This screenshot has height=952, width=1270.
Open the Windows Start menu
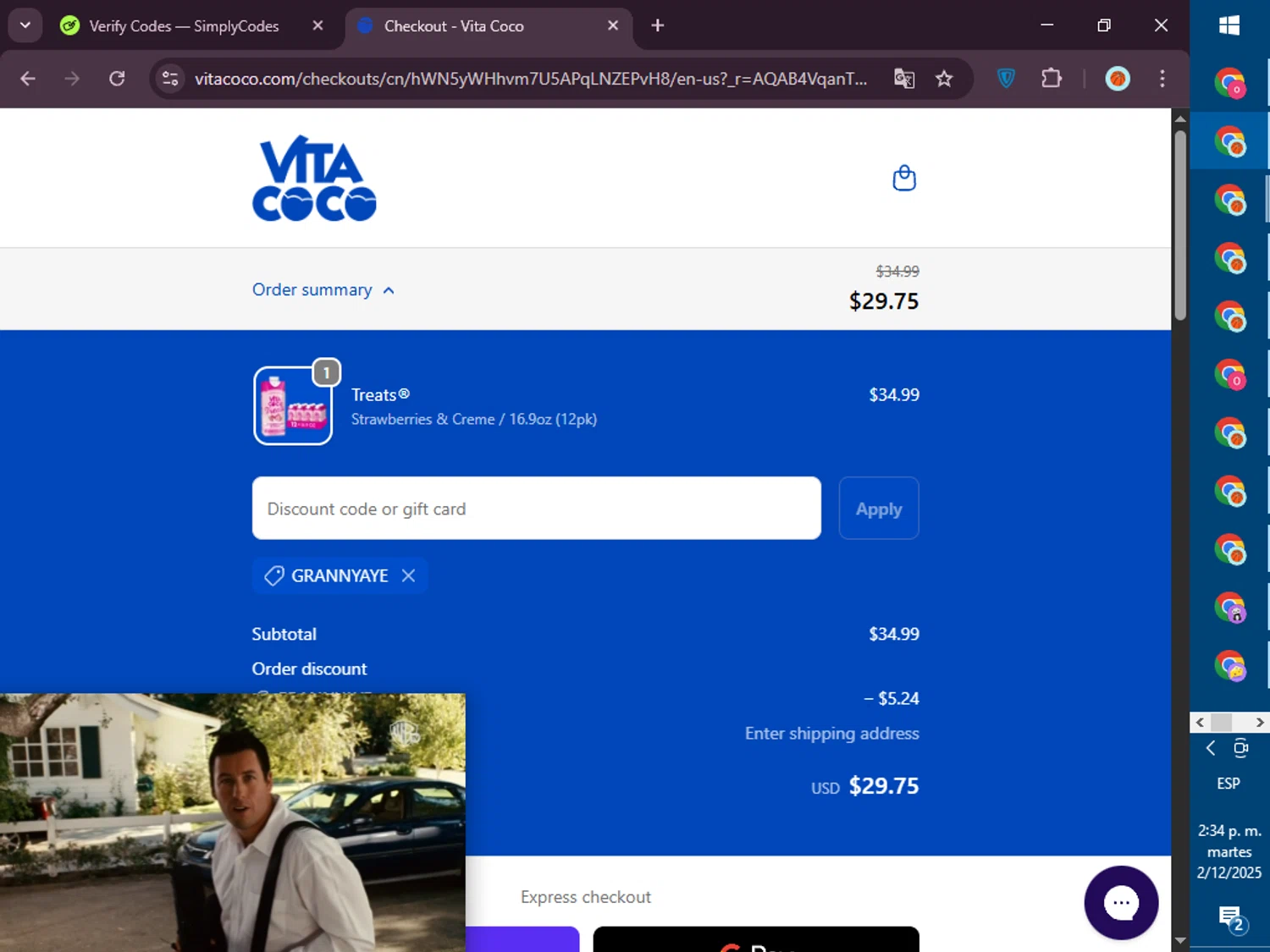[x=1229, y=25]
